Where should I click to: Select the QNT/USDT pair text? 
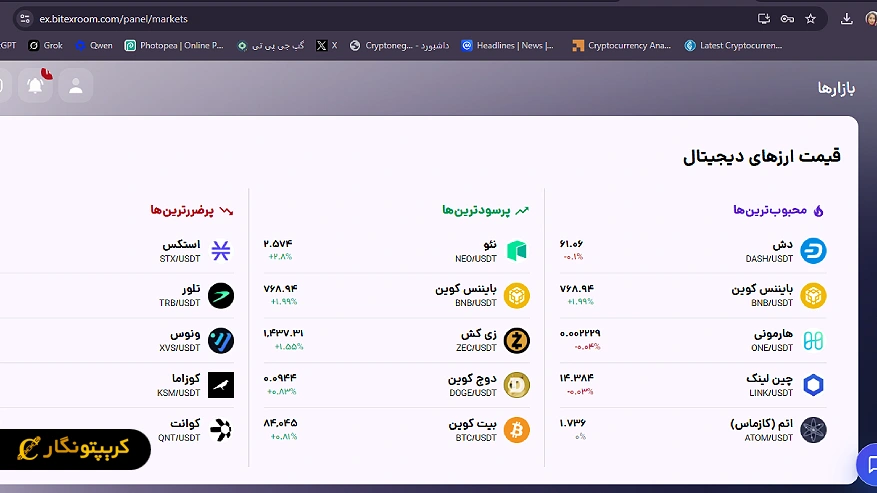pos(179,438)
